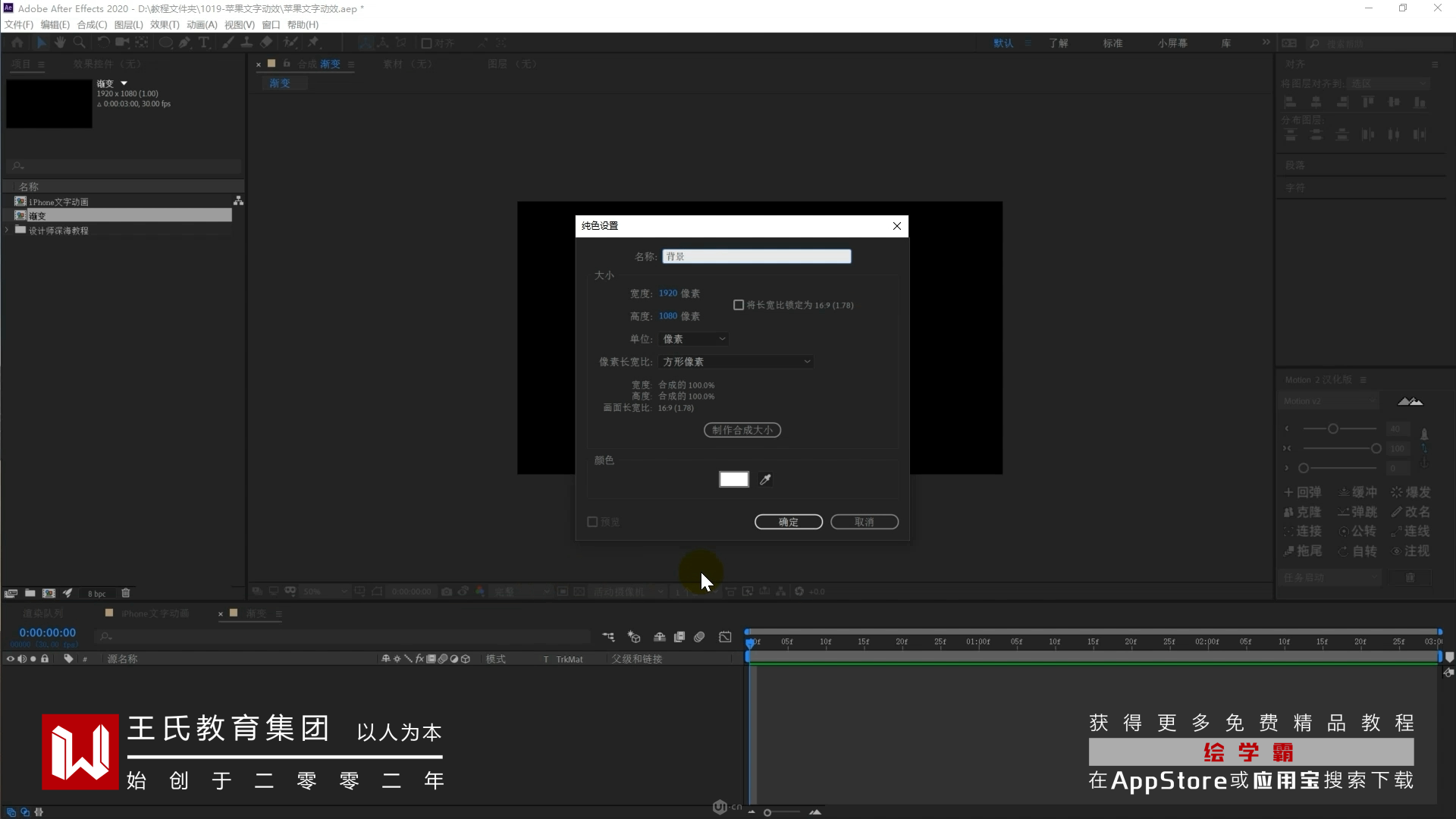Open the 像素长宽比 pixel aspect dropdown

pos(736,362)
